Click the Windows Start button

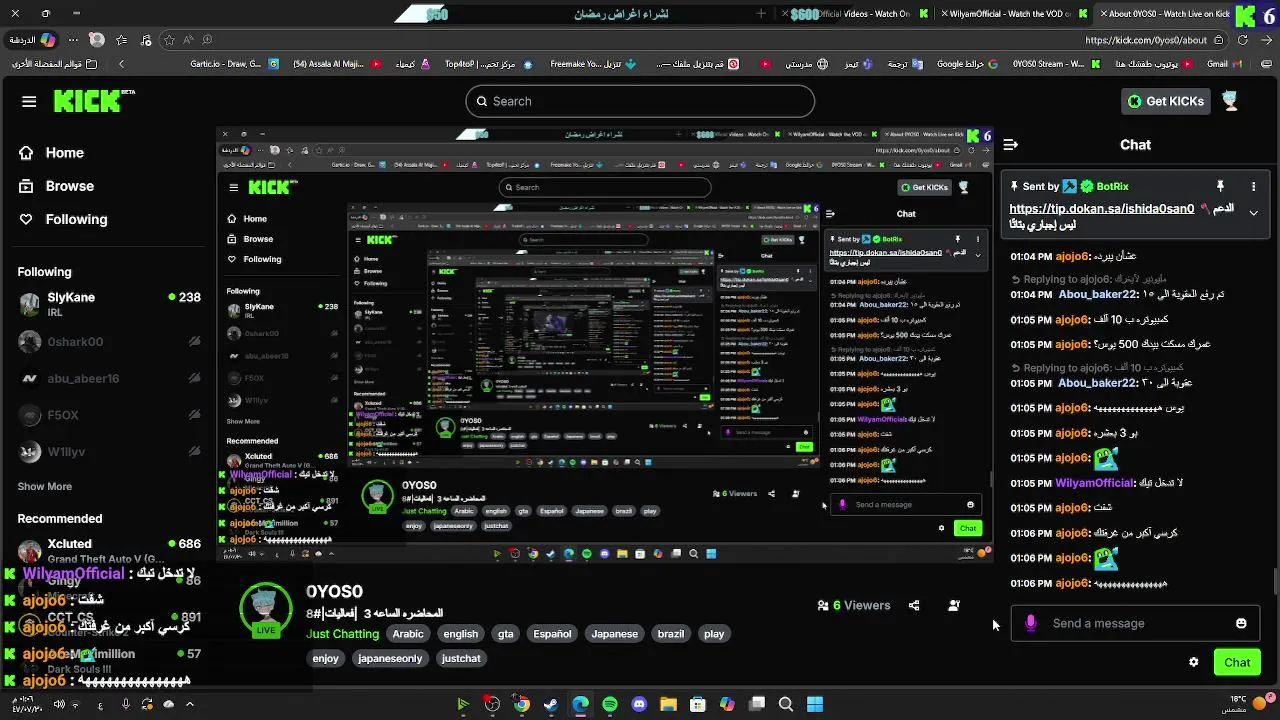815,704
